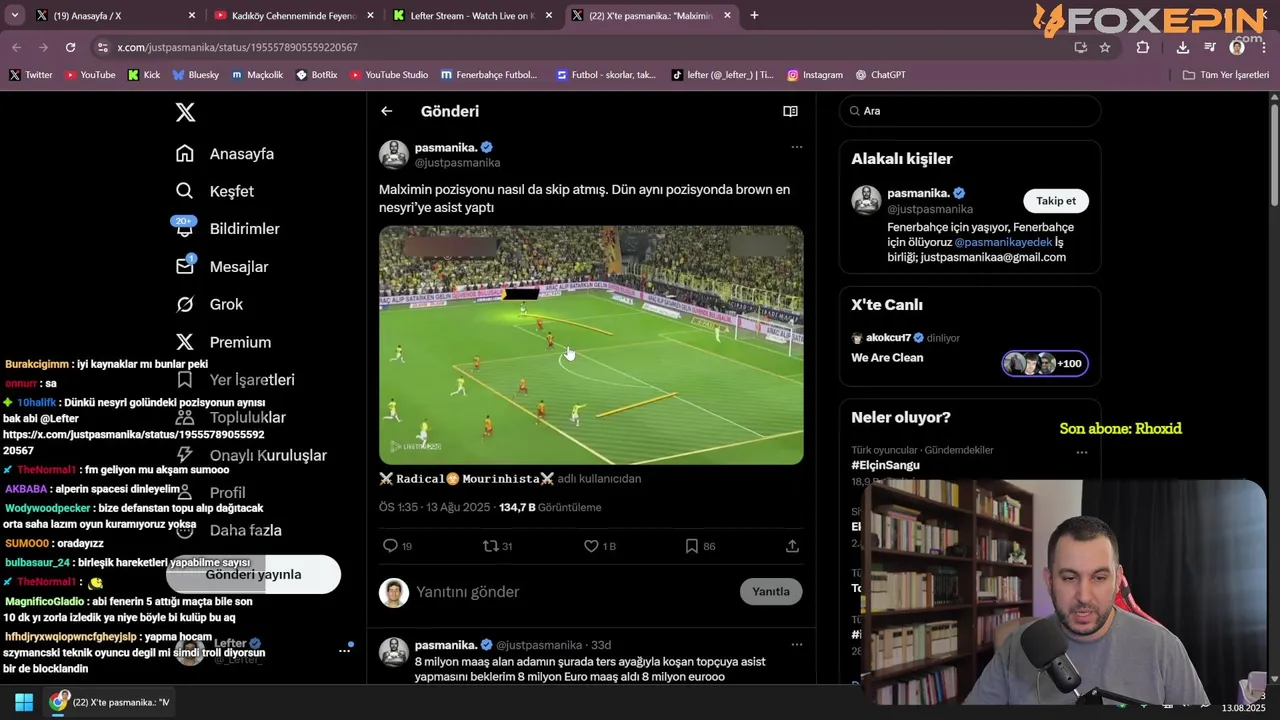Open Bildirimler notifications

(x=227, y=228)
